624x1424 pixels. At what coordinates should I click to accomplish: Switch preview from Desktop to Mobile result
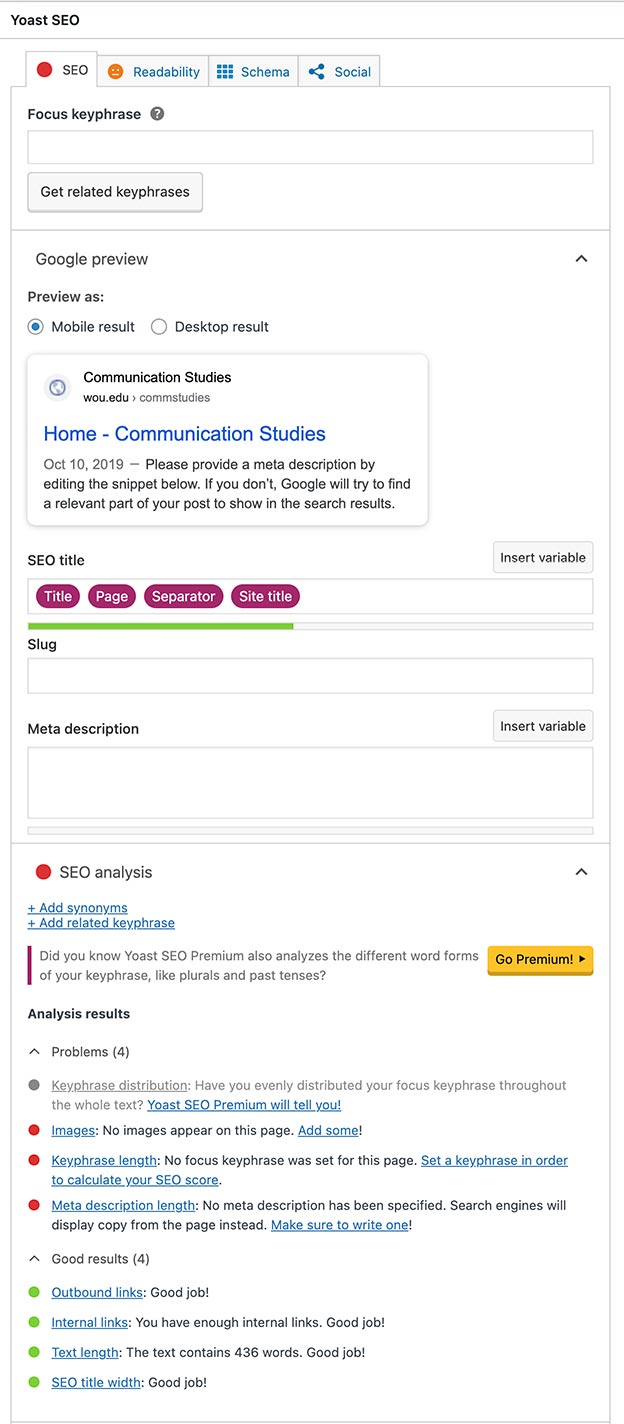click(x=36, y=326)
